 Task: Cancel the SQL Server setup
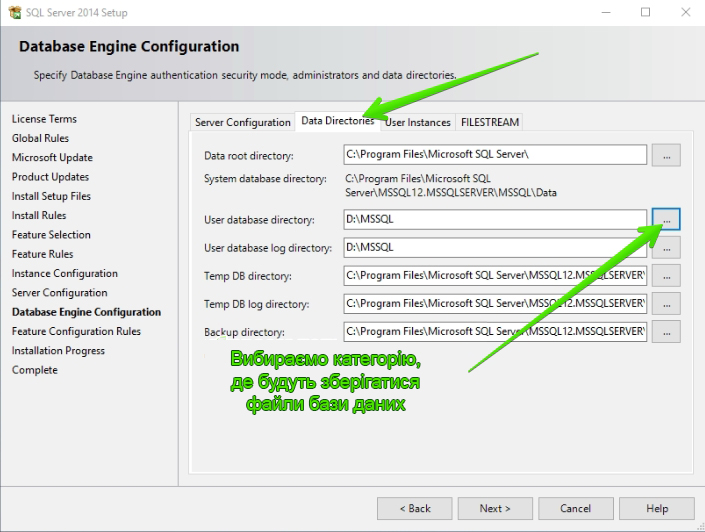[x=576, y=509]
